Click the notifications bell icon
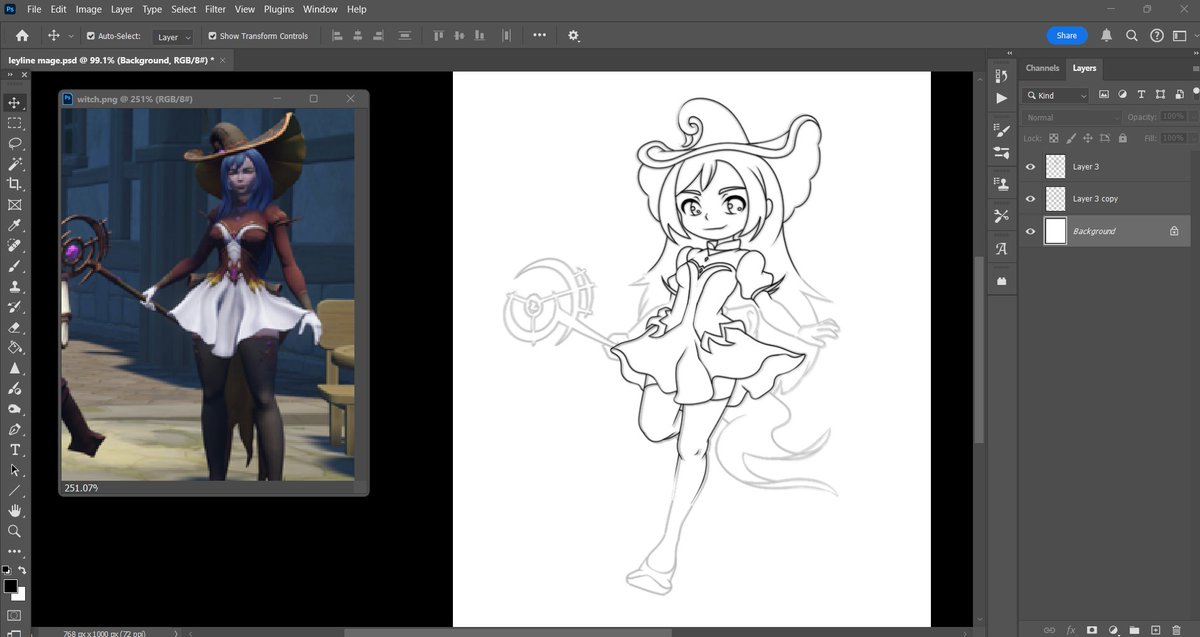The height and width of the screenshot is (637, 1200). click(x=1106, y=35)
